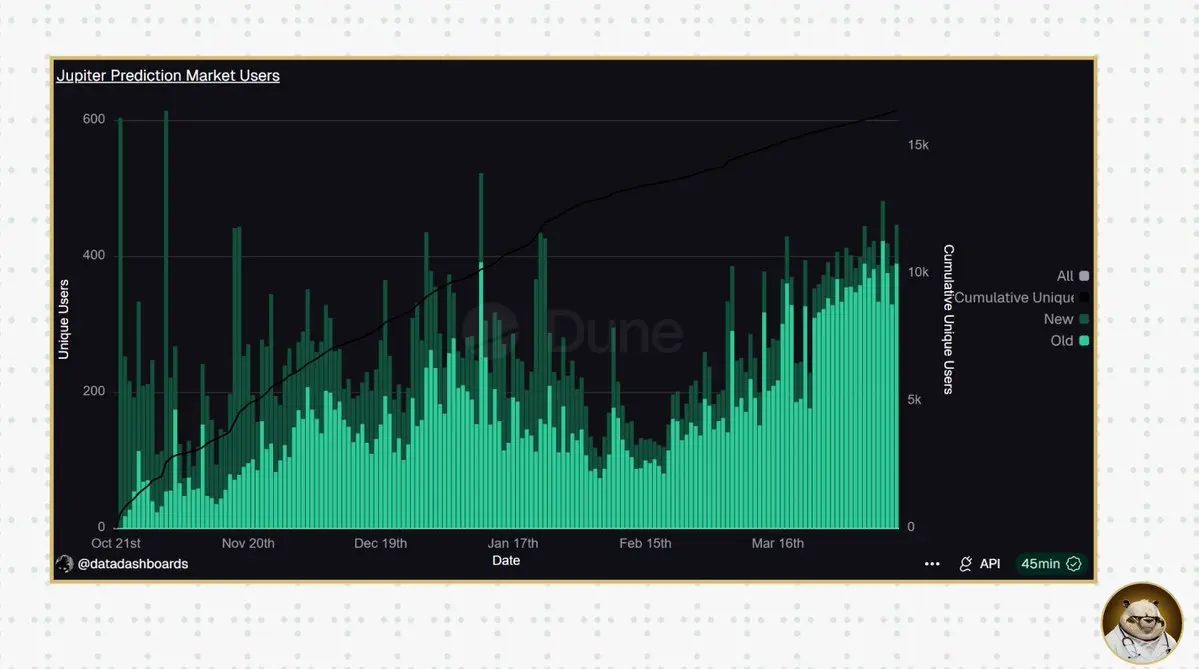This screenshot has height=669, width=1199.
Task: Click the Nov 20th date axis label
Action: click(x=248, y=544)
